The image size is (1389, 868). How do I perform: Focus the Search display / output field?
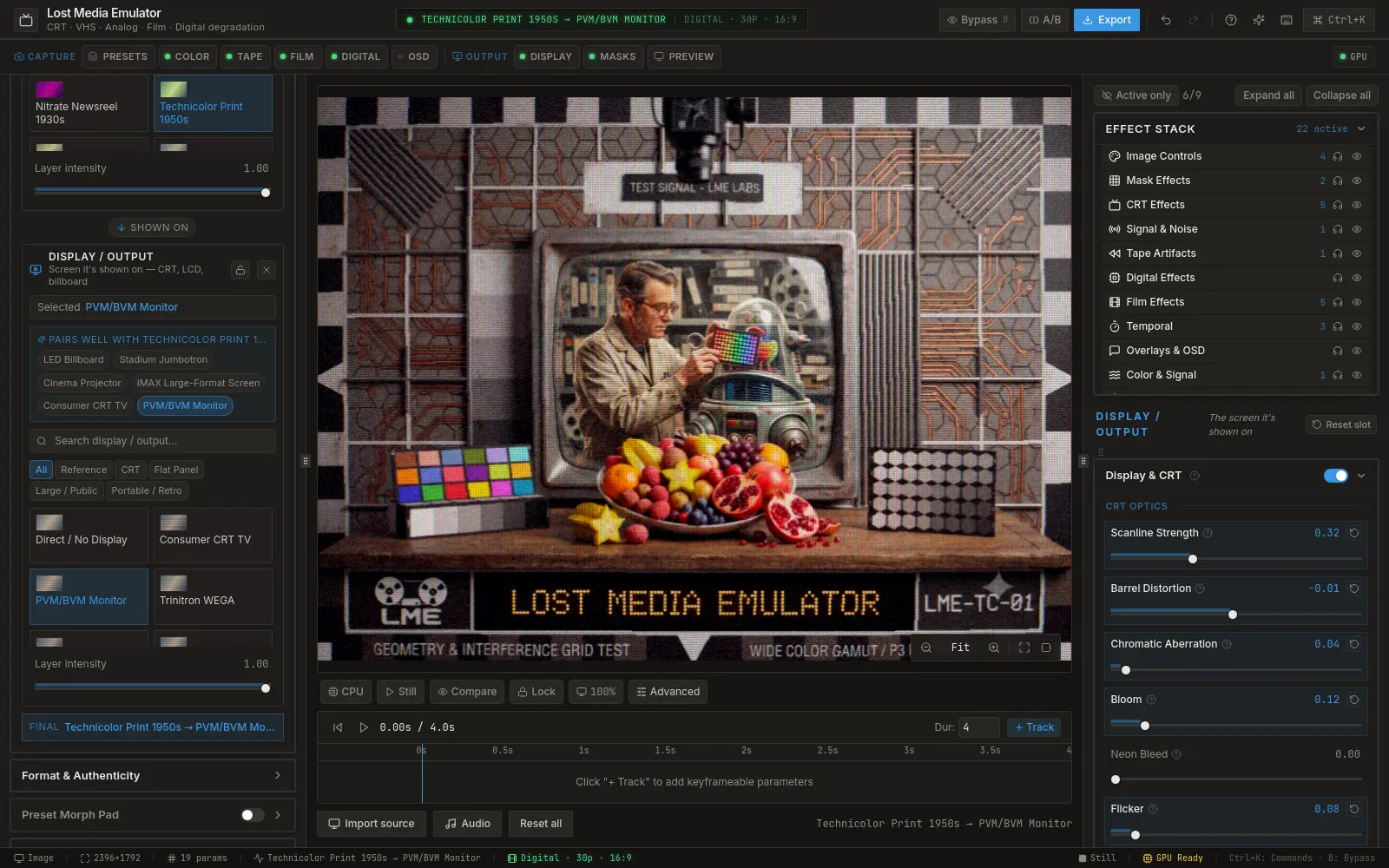click(x=153, y=441)
